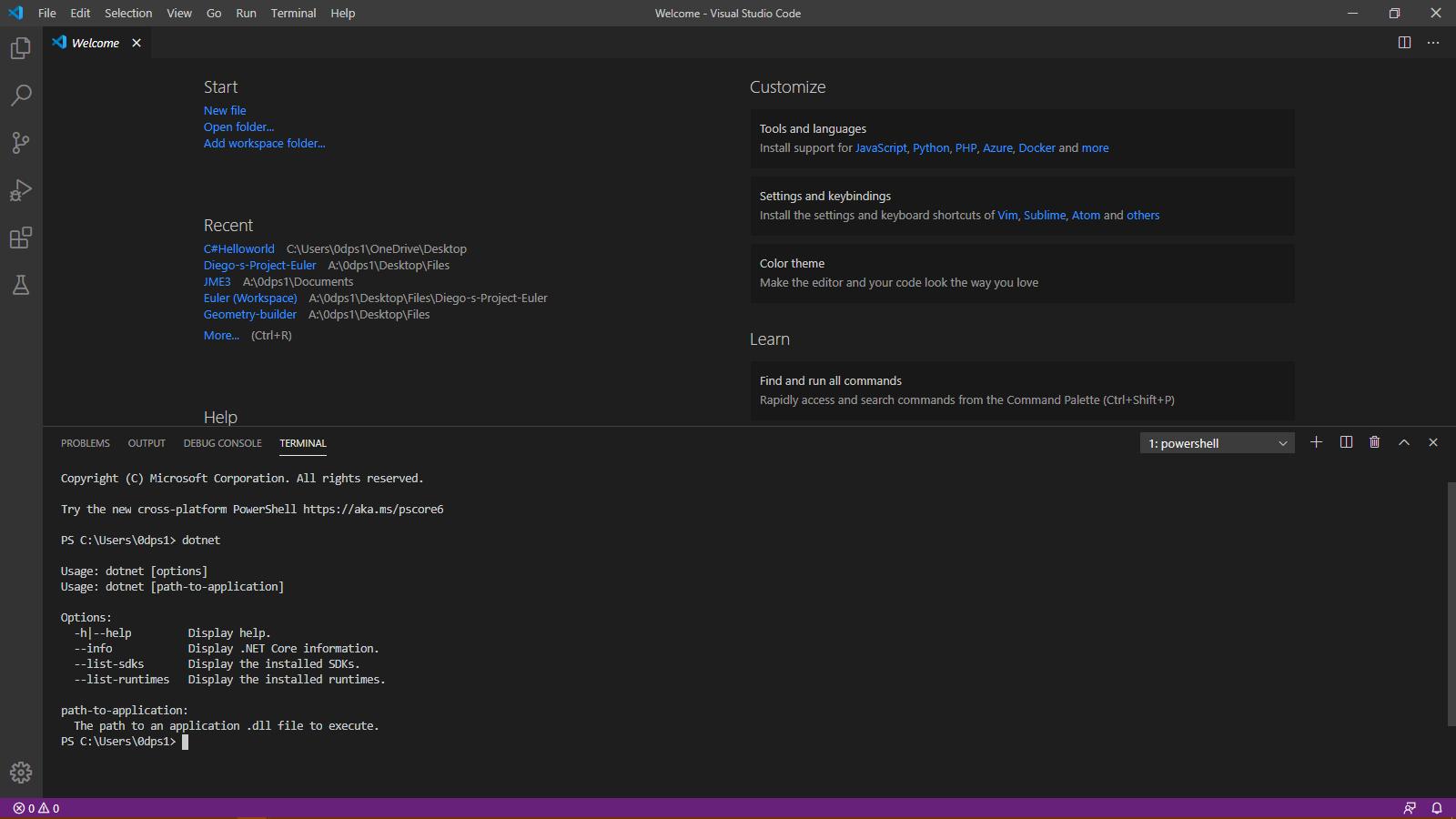Open recent Diego-s-Project-Euler folder
Image resolution: width=1456 pixels, height=819 pixels.
point(259,265)
